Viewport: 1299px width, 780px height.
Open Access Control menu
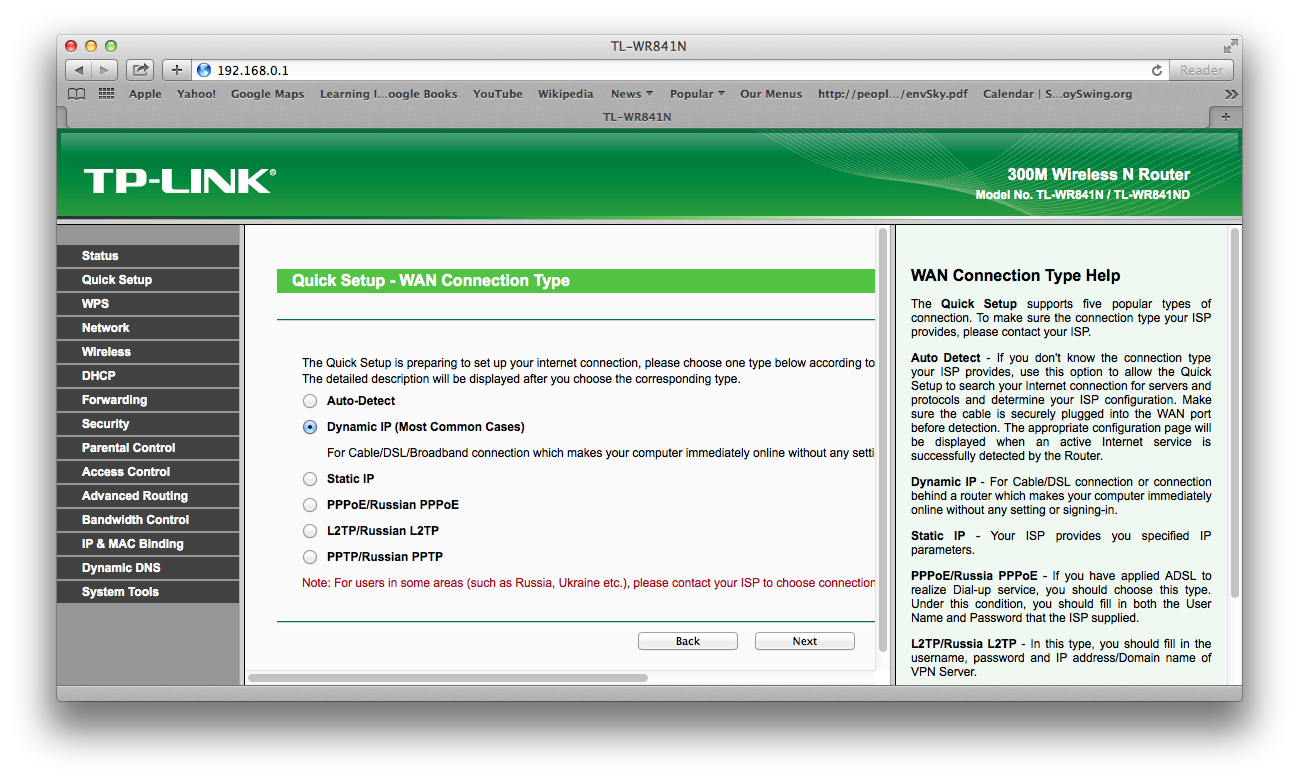tap(148, 472)
